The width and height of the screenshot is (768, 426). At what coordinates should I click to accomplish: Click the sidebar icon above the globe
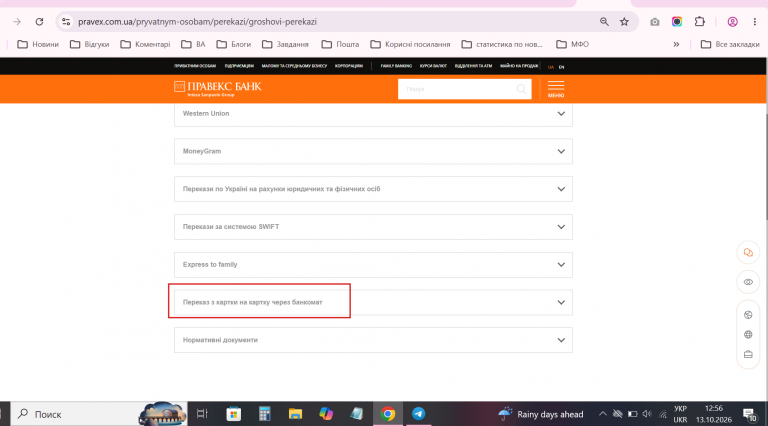(x=748, y=315)
